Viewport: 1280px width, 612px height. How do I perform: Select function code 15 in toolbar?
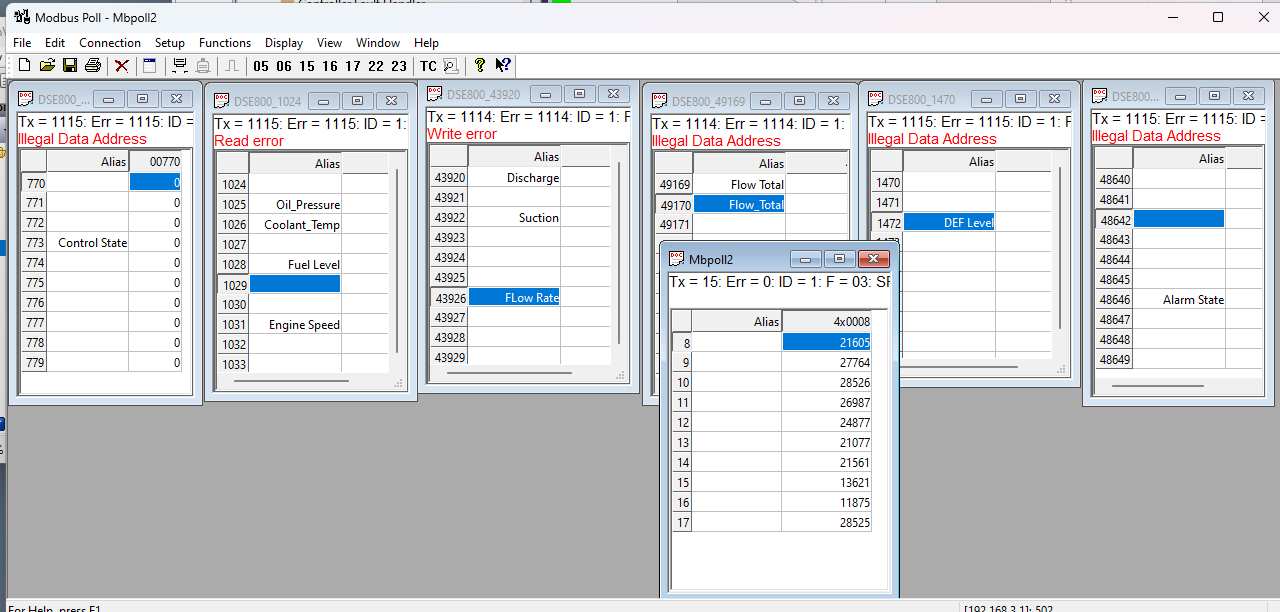307,66
